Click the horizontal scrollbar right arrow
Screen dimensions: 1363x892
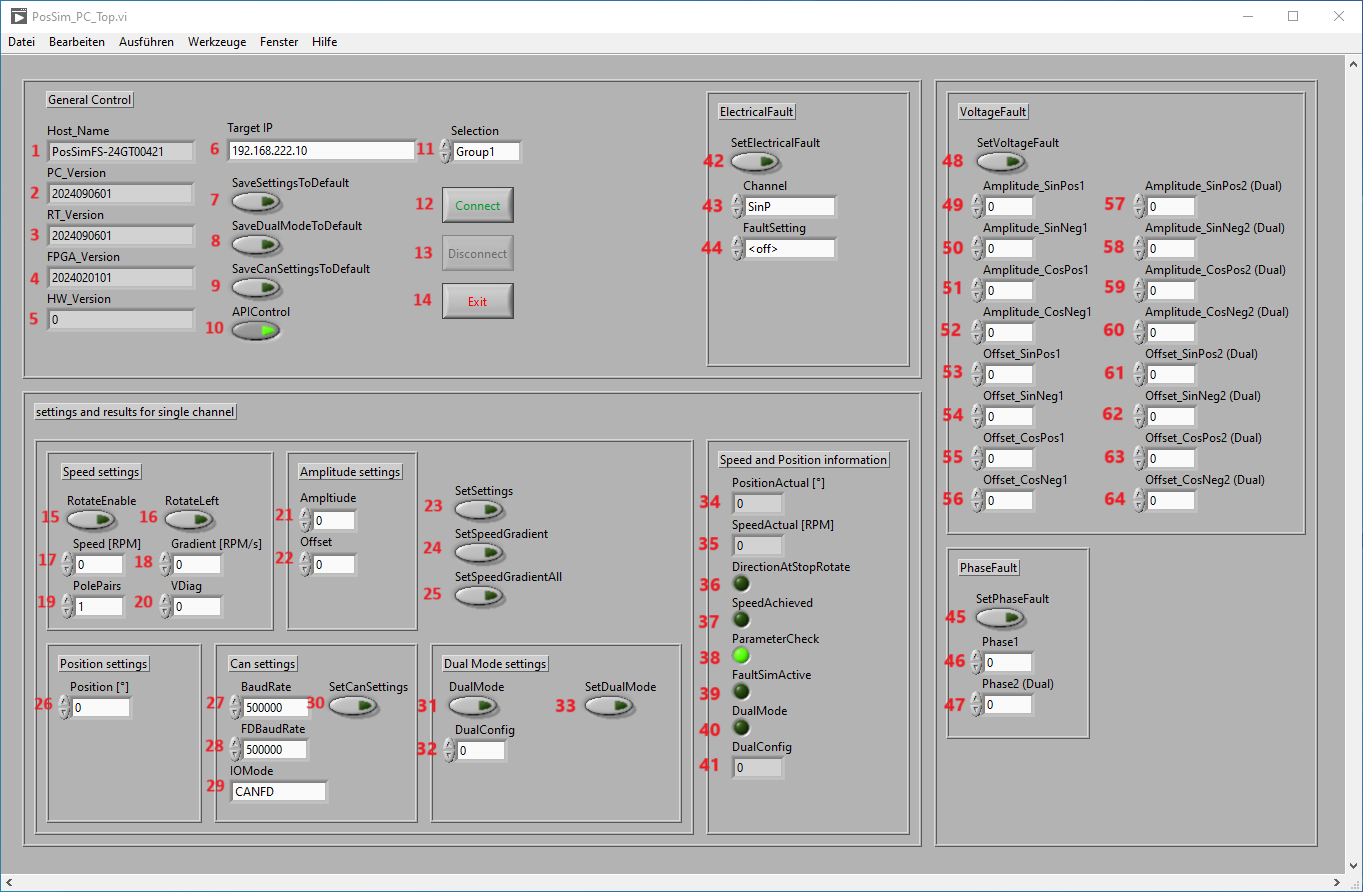point(1336,883)
